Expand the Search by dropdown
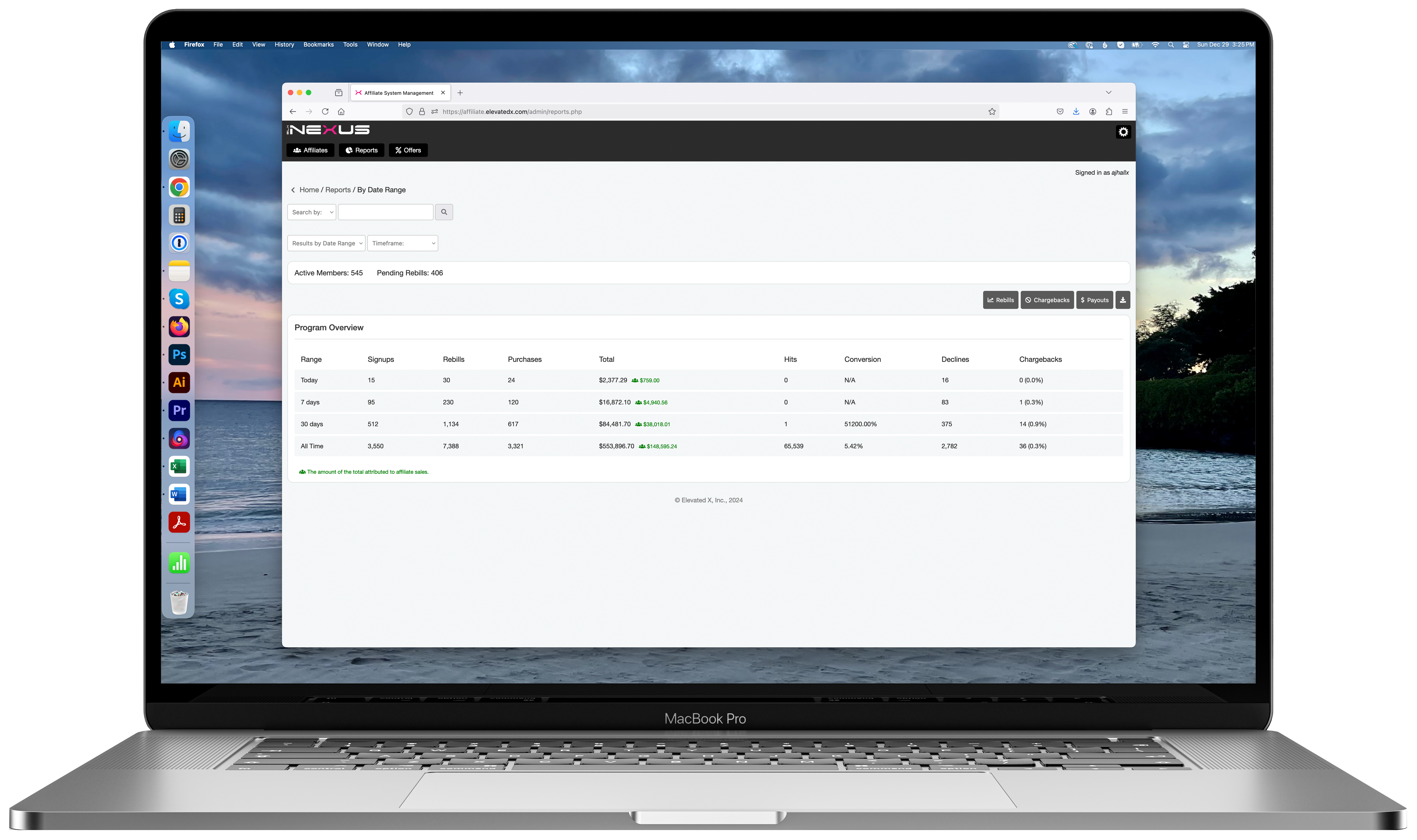This screenshot has height=840, width=1417. pyautogui.click(x=312, y=212)
